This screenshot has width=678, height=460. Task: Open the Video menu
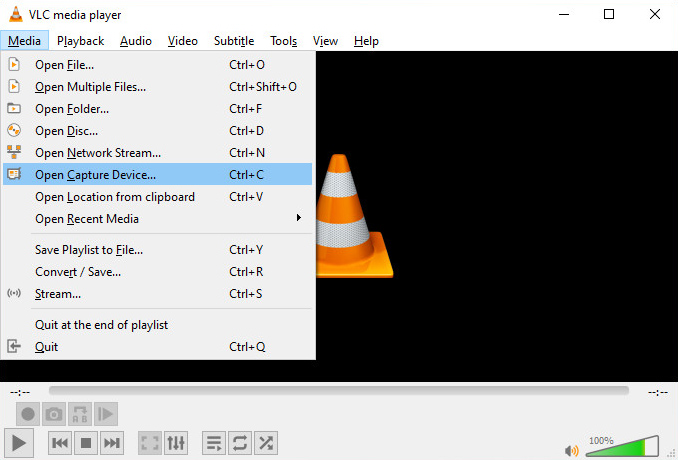click(x=182, y=41)
